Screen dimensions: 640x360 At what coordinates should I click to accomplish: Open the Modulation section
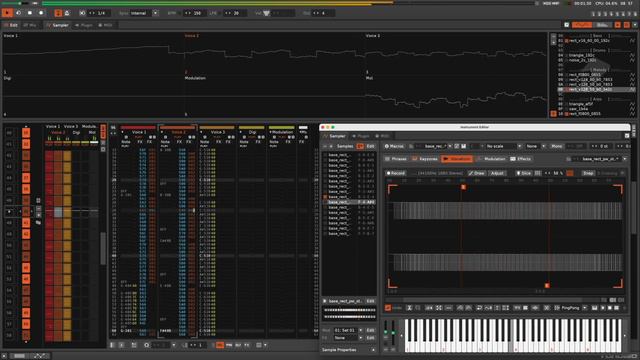click(491, 159)
